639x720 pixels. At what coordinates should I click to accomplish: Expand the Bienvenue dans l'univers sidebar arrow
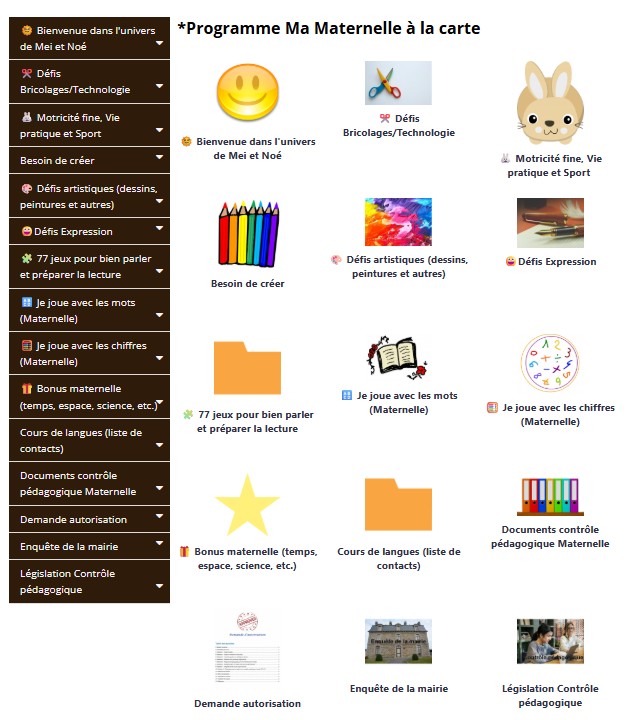(x=159, y=43)
